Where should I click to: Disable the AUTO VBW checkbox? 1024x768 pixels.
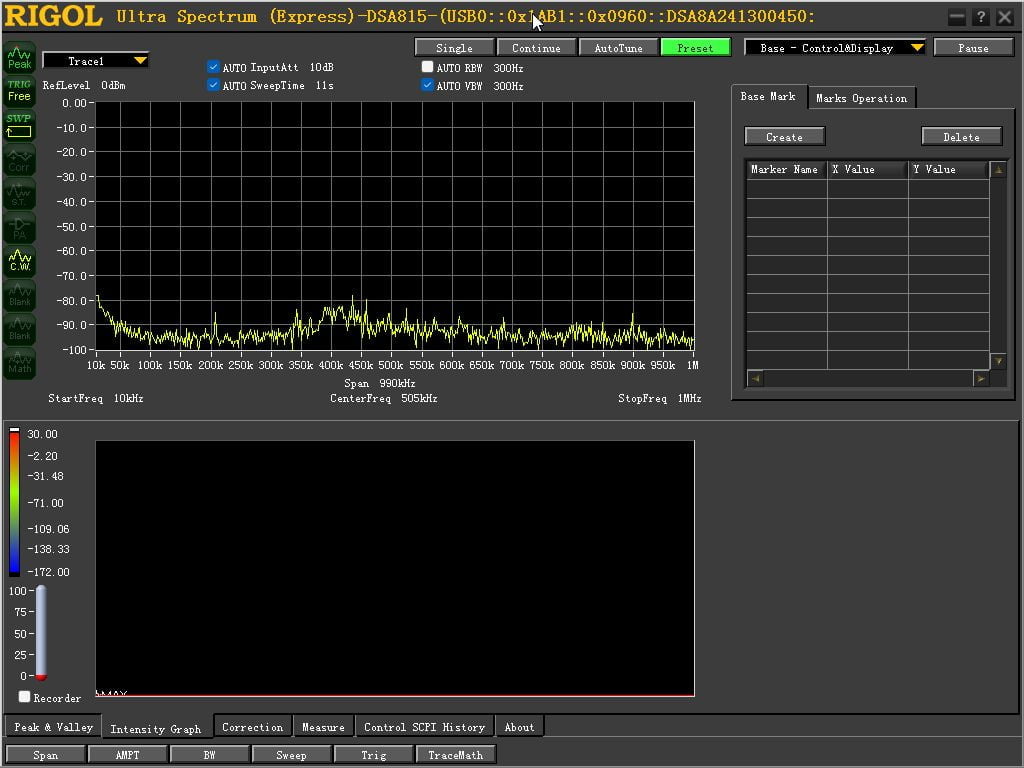(427, 85)
